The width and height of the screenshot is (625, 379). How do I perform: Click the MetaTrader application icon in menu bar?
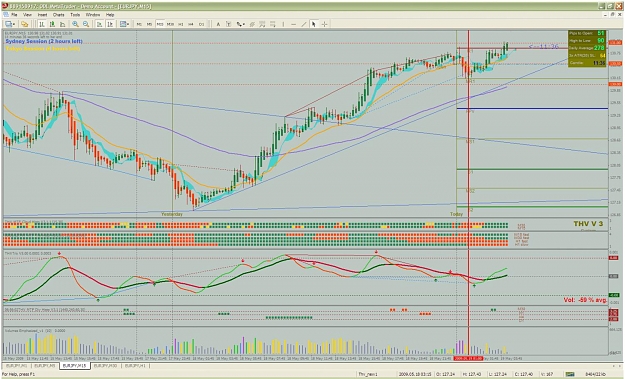point(5,15)
